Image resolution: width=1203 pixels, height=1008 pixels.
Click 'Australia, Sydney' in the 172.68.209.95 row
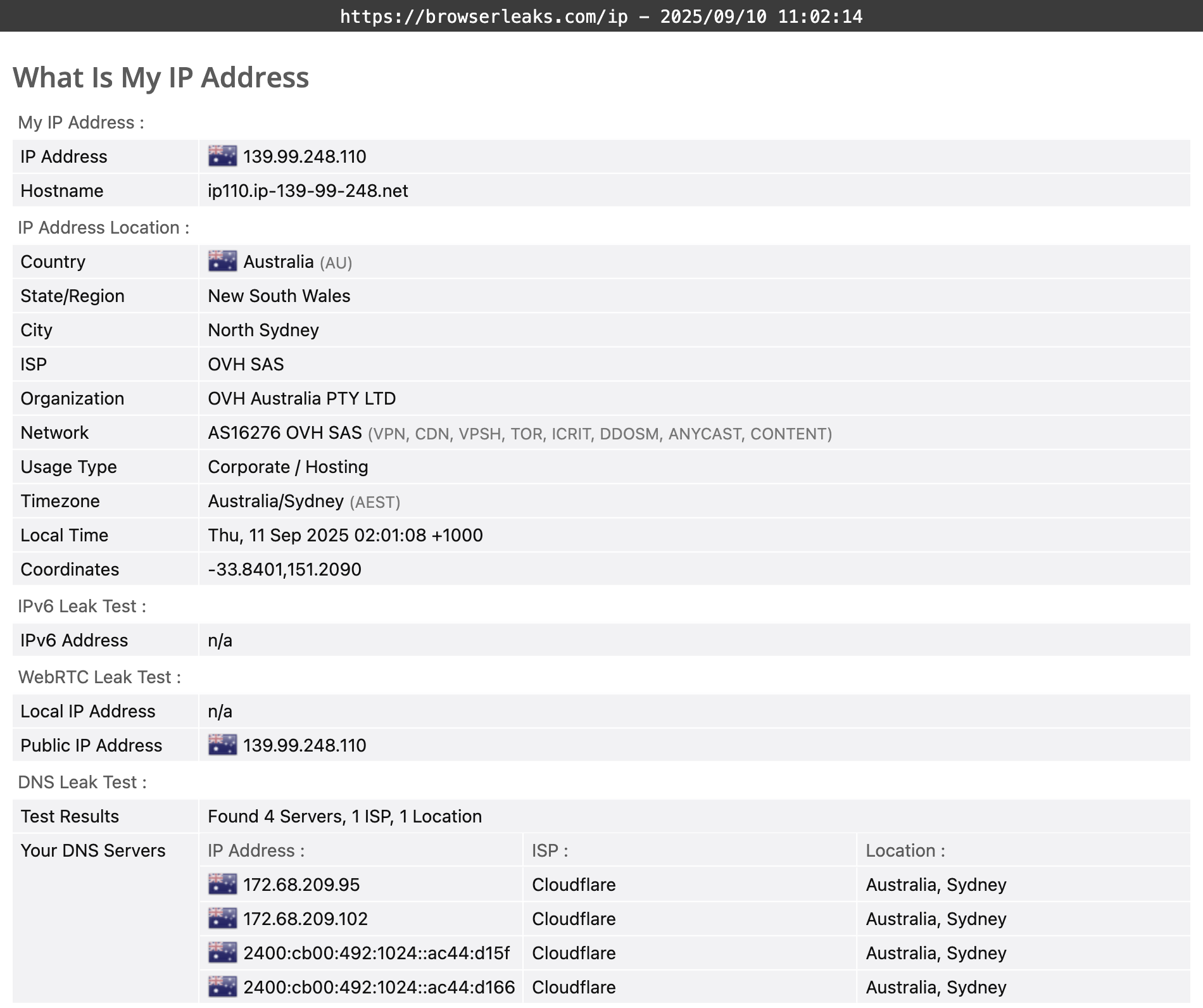coord(936,885)
